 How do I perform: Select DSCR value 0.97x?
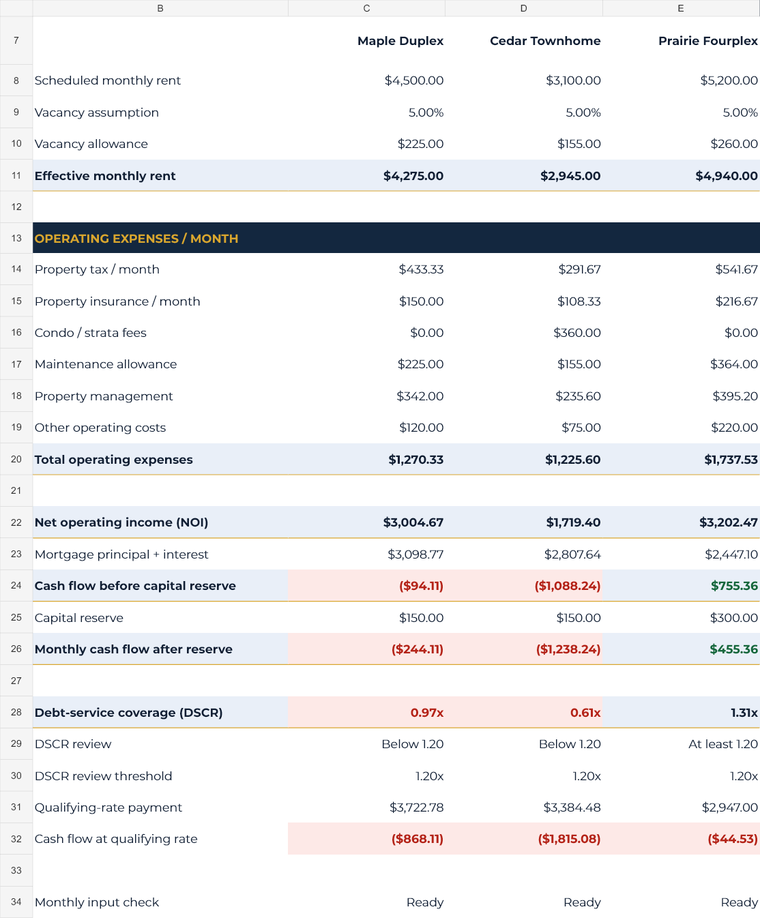click(367, 713)
